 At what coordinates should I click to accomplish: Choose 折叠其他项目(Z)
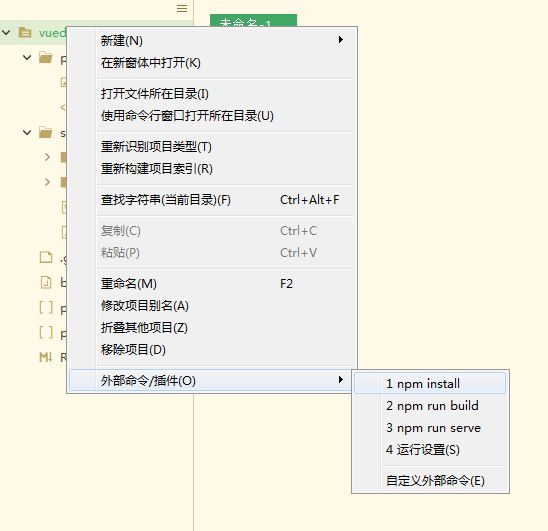click(212, 328)
